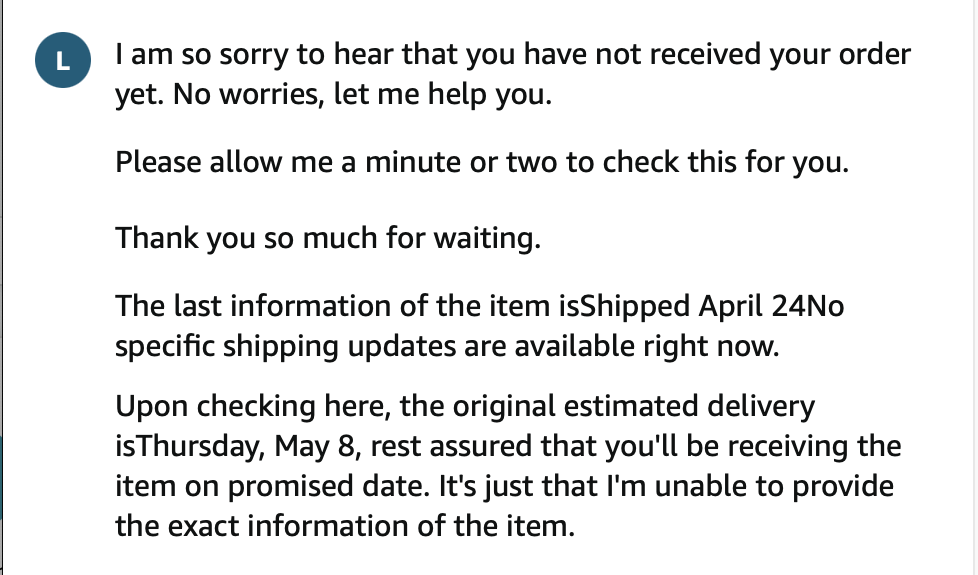Click the final line "the exact information of the item."
This screenshot has height=575, width=978.
point(345,526)
